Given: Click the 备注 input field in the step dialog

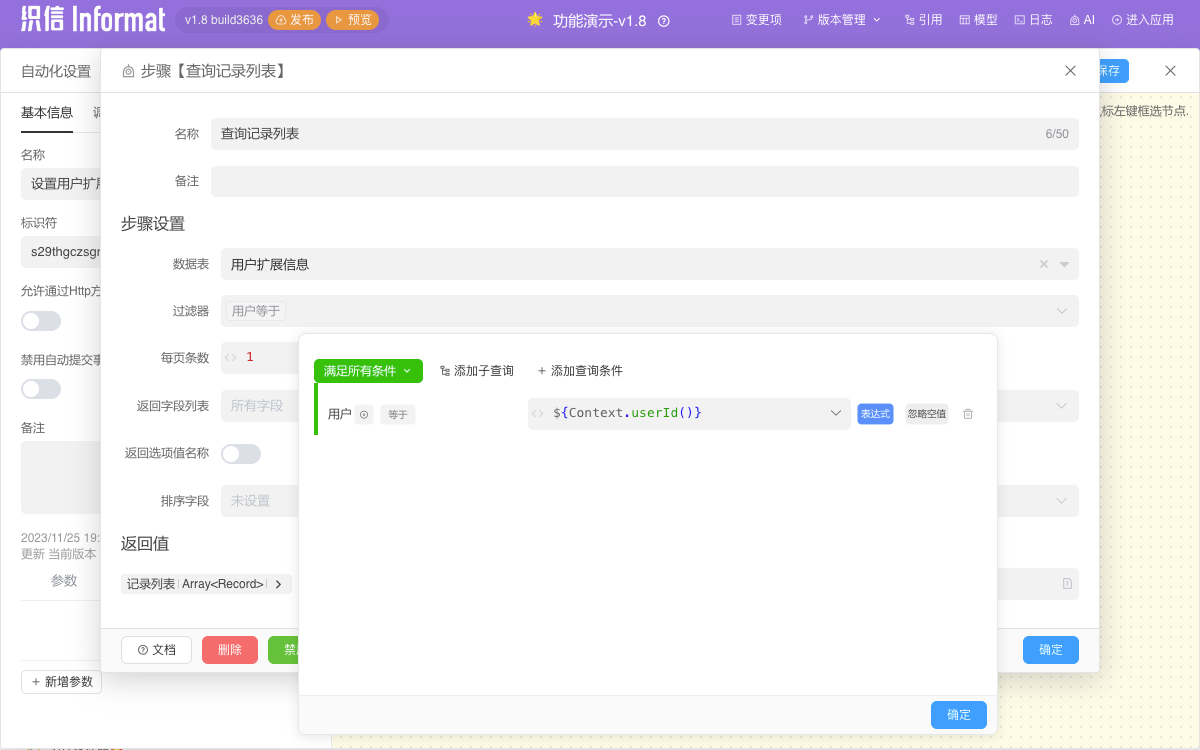Looking at the screenshot, I should pos(644,181).
